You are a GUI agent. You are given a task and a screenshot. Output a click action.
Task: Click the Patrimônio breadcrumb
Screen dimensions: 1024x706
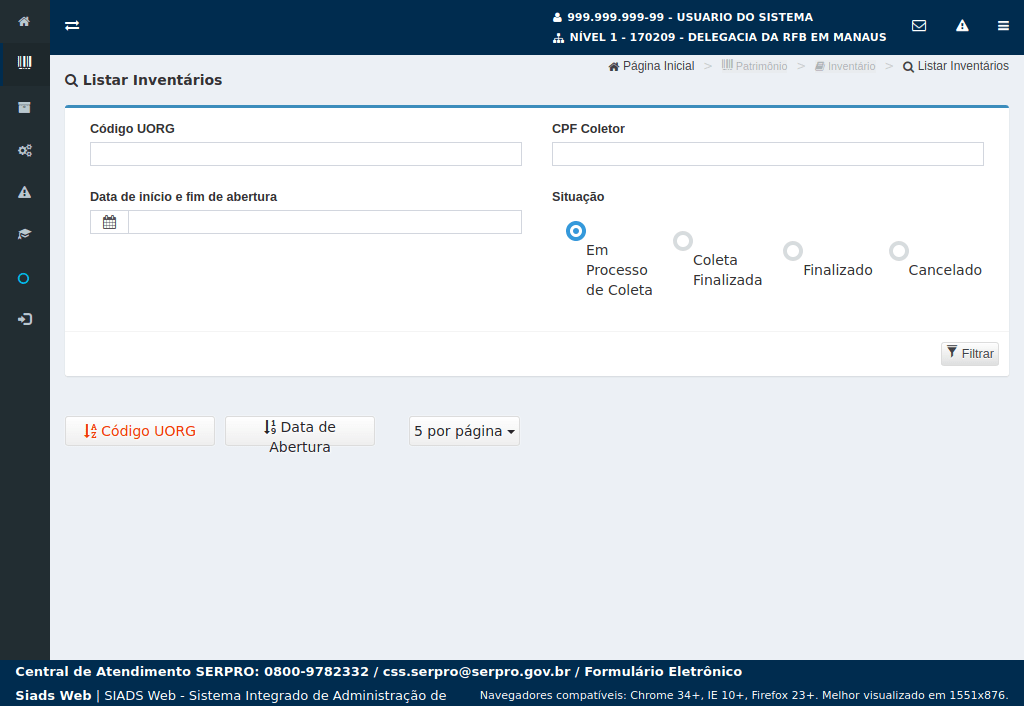point(754,66)
